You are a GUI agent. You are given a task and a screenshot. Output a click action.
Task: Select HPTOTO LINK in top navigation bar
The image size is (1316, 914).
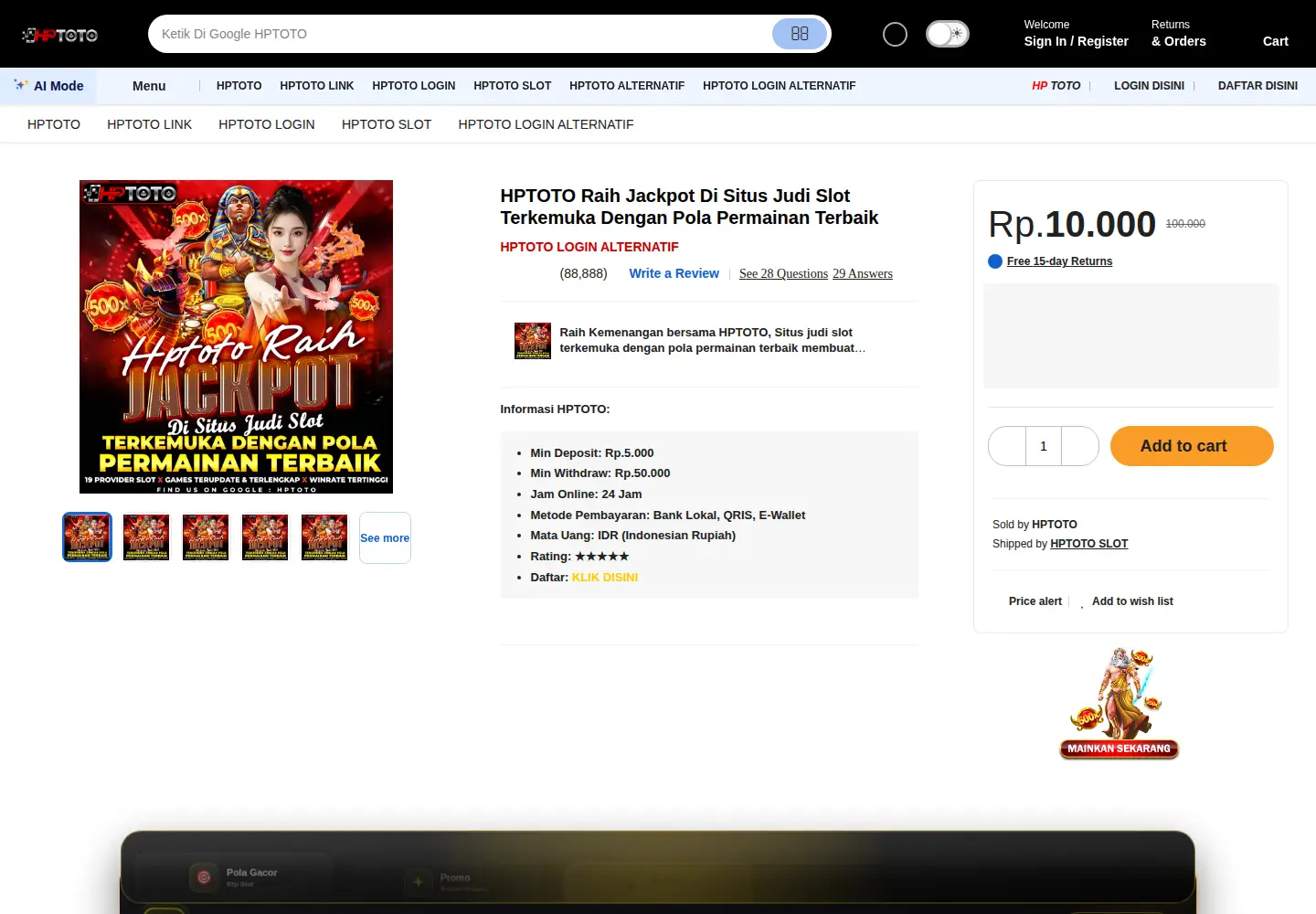coord(316,86)
